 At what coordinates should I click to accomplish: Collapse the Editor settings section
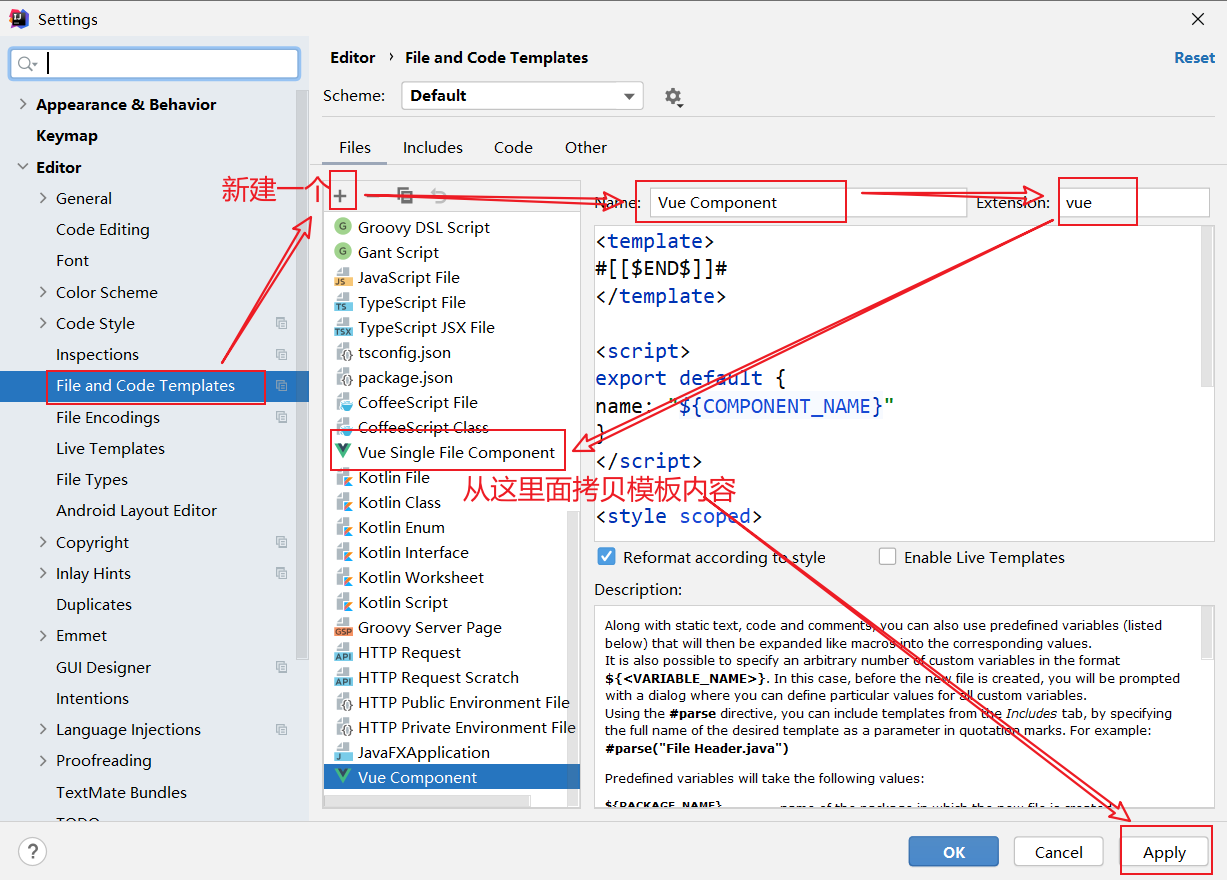tap(23, 167)
